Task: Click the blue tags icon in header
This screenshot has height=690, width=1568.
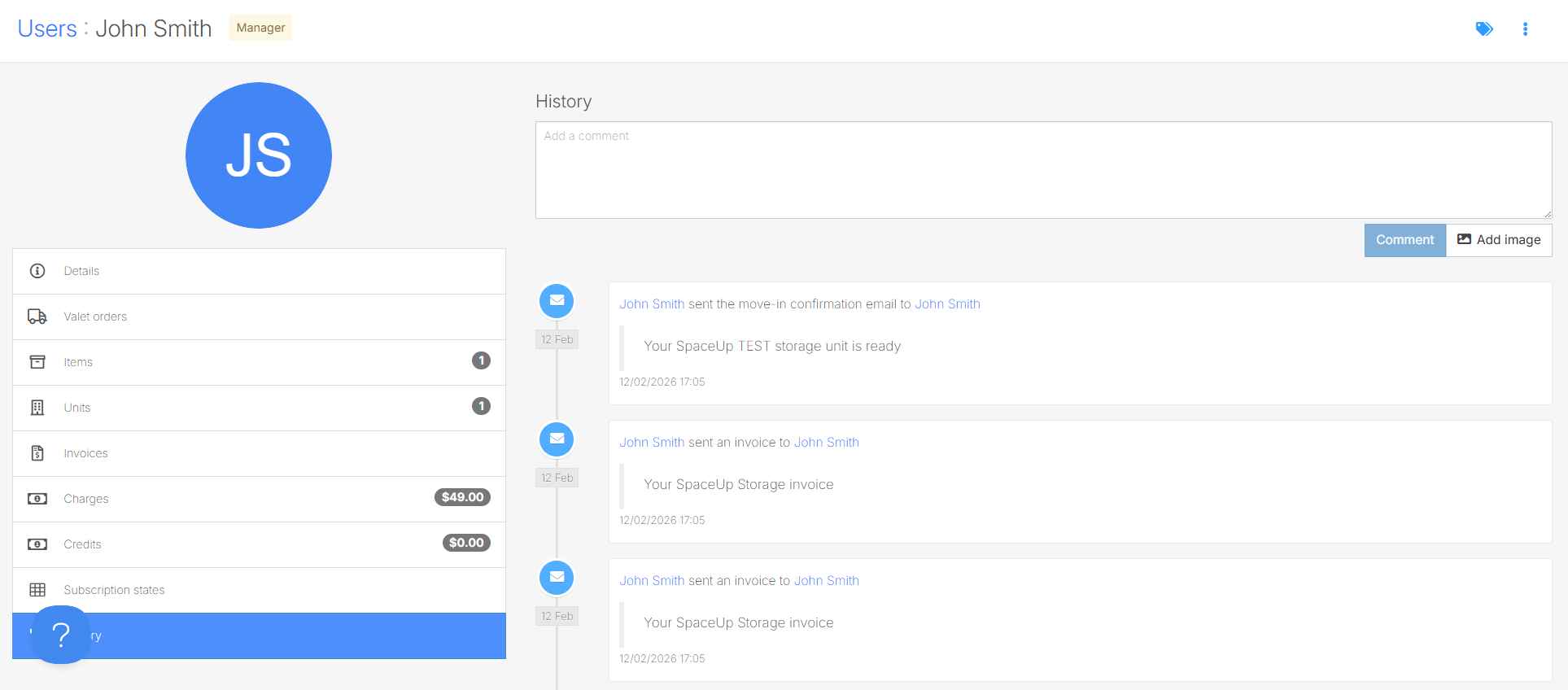Action: pyautogui.click(x=1484, y=28)
